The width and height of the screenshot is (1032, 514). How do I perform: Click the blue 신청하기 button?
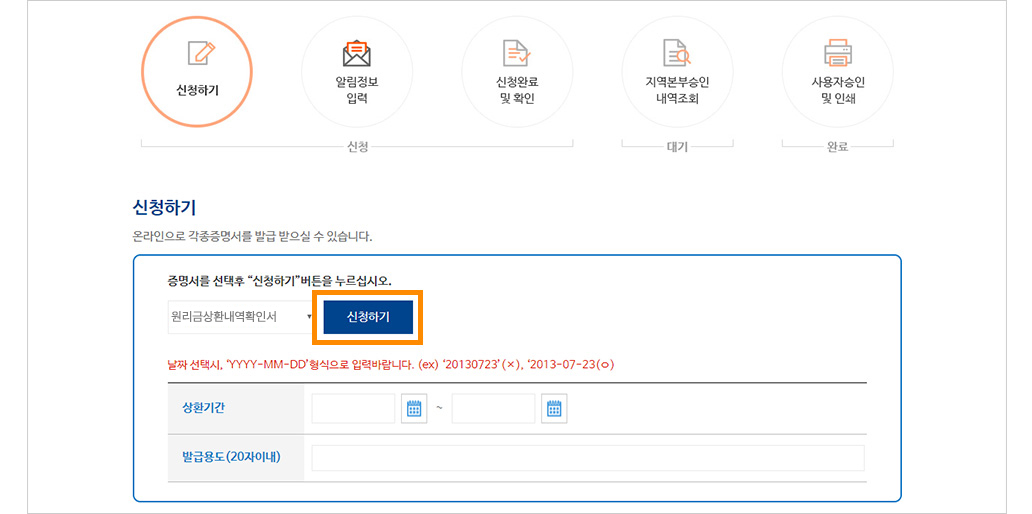coord(368,317)
